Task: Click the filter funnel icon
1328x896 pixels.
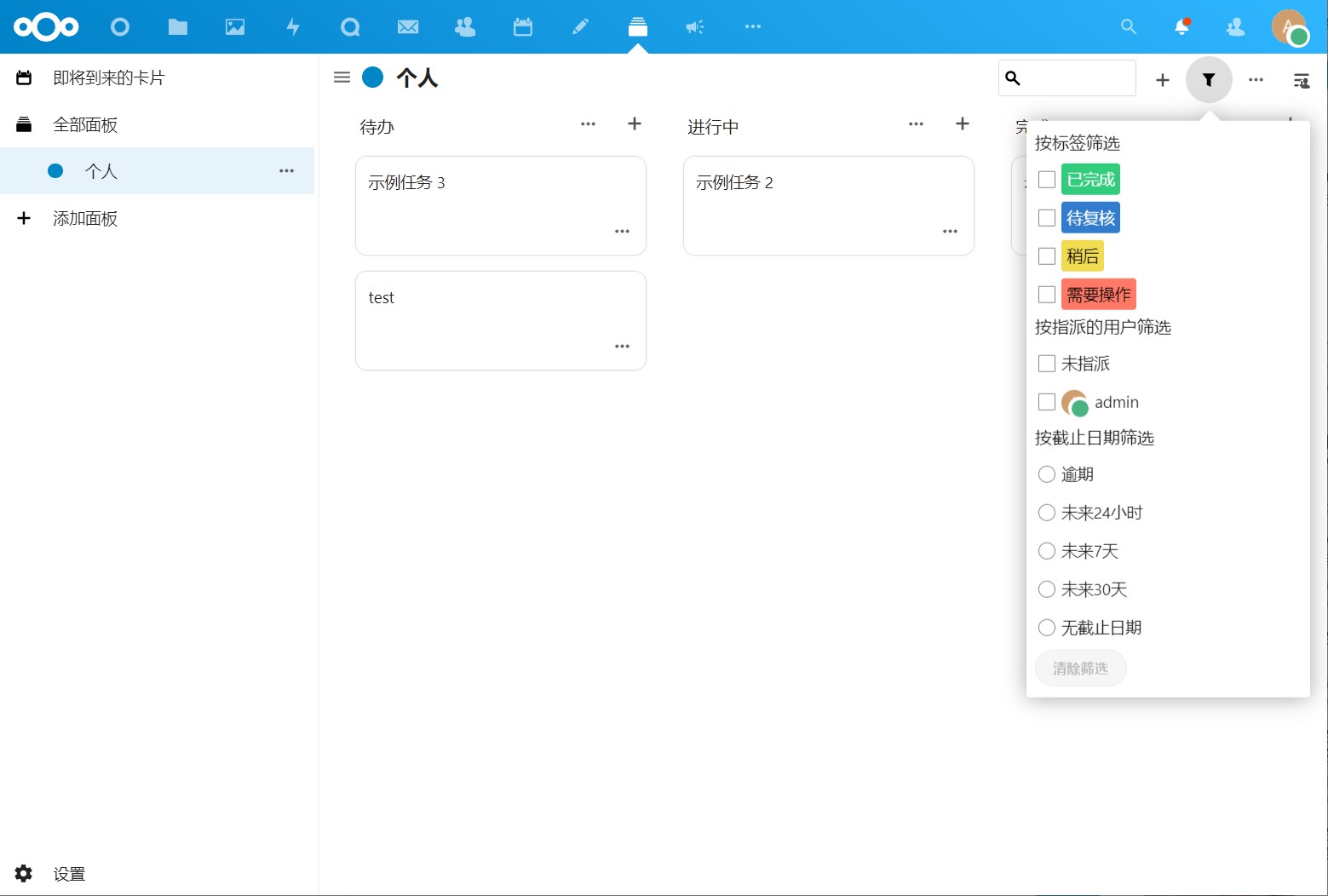Action: point(1208,80)
